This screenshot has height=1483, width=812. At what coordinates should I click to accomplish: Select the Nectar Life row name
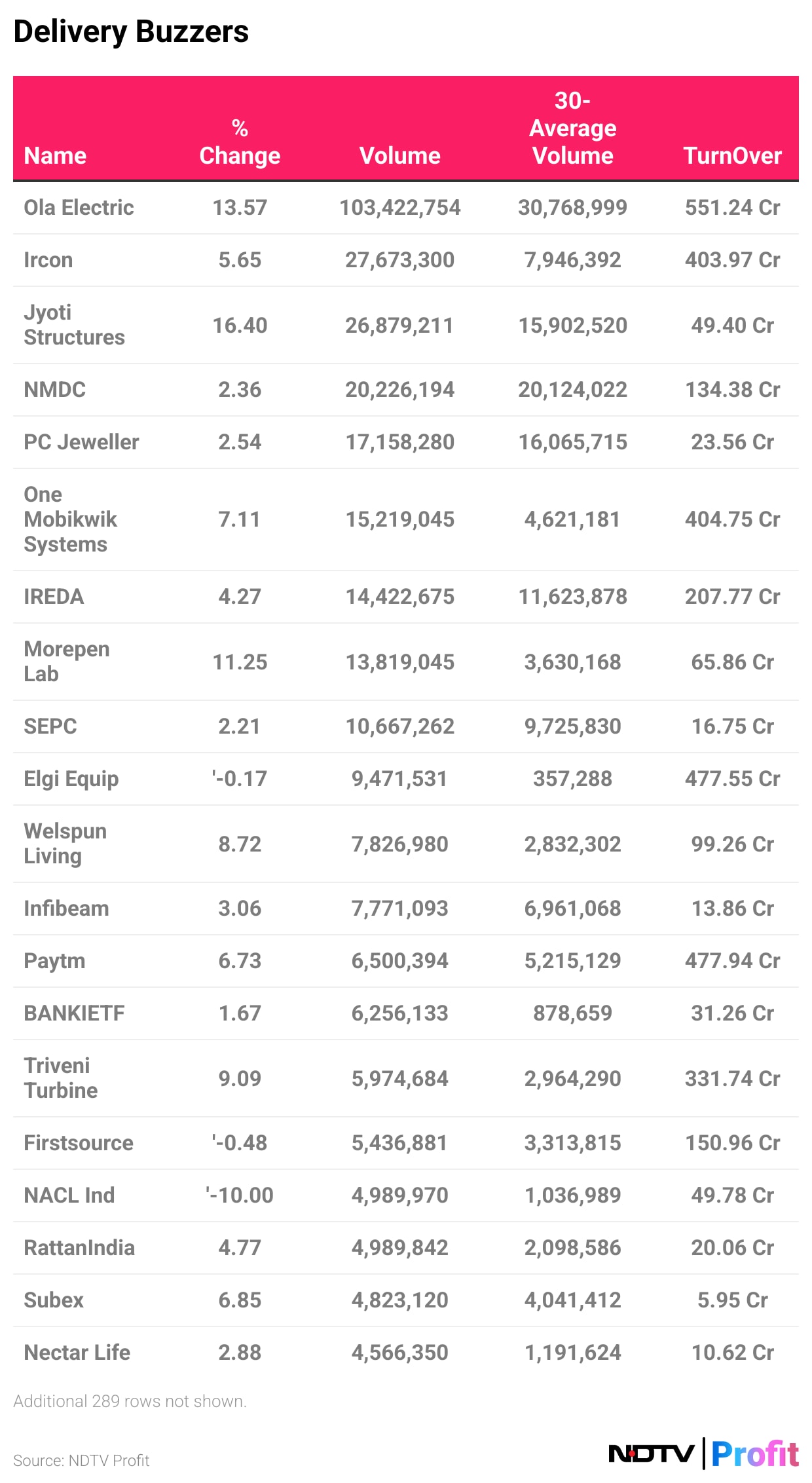[77, 1353]
